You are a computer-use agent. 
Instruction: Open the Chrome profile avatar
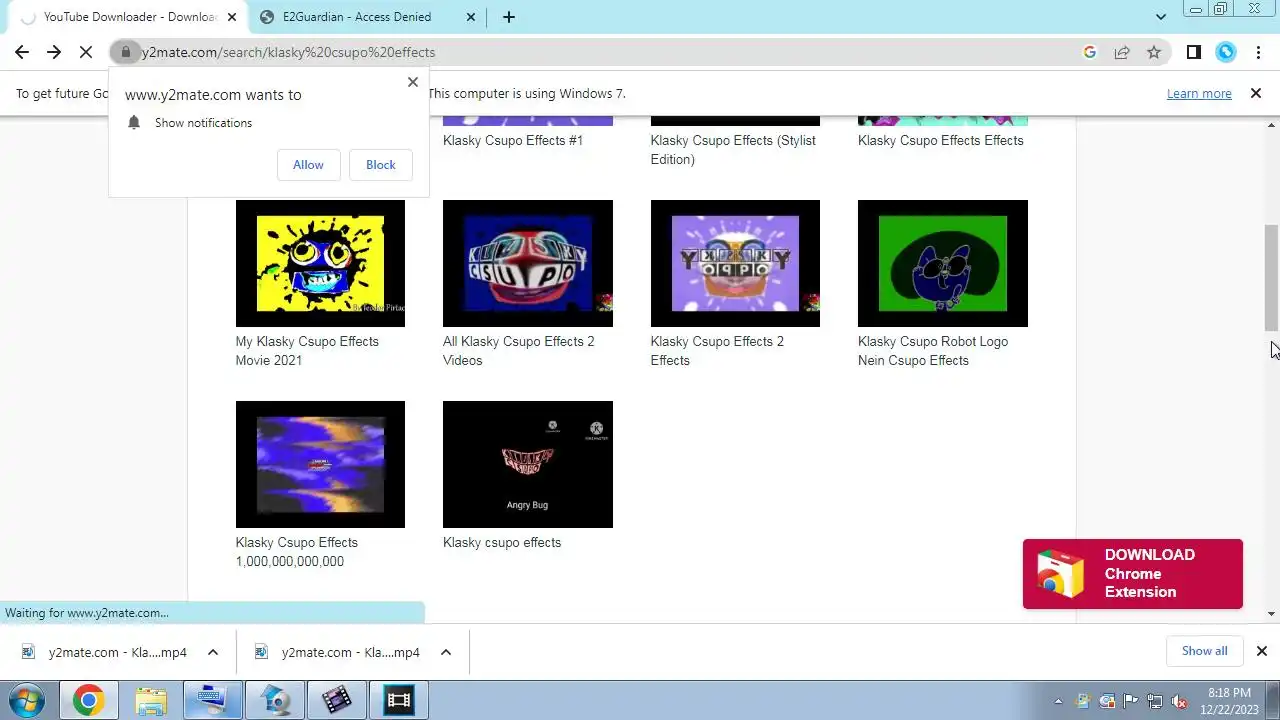[1226, 52]
